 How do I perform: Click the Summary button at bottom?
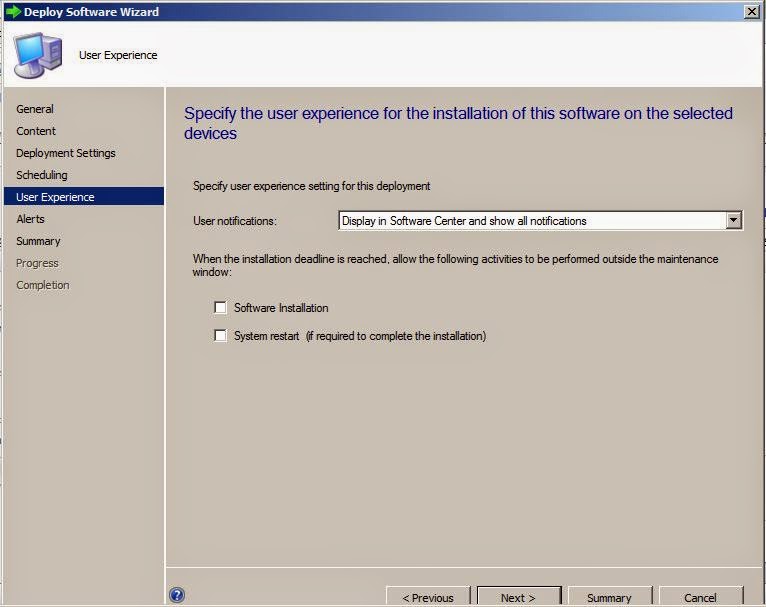(610, 597)
